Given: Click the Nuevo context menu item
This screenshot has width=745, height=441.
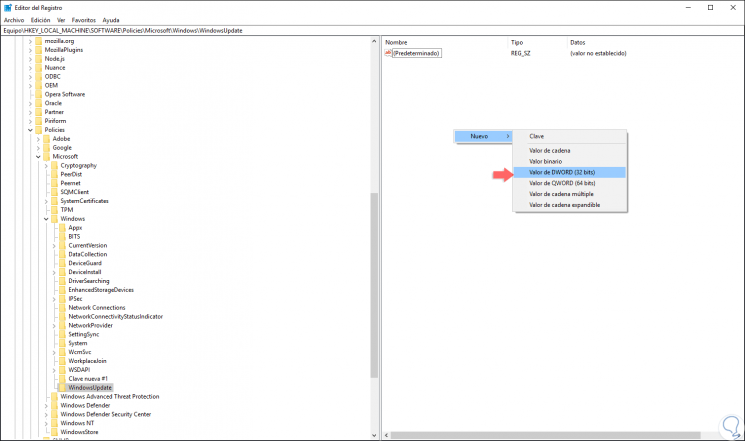Looking at the screenshot, I should click(x=483, y=136).
